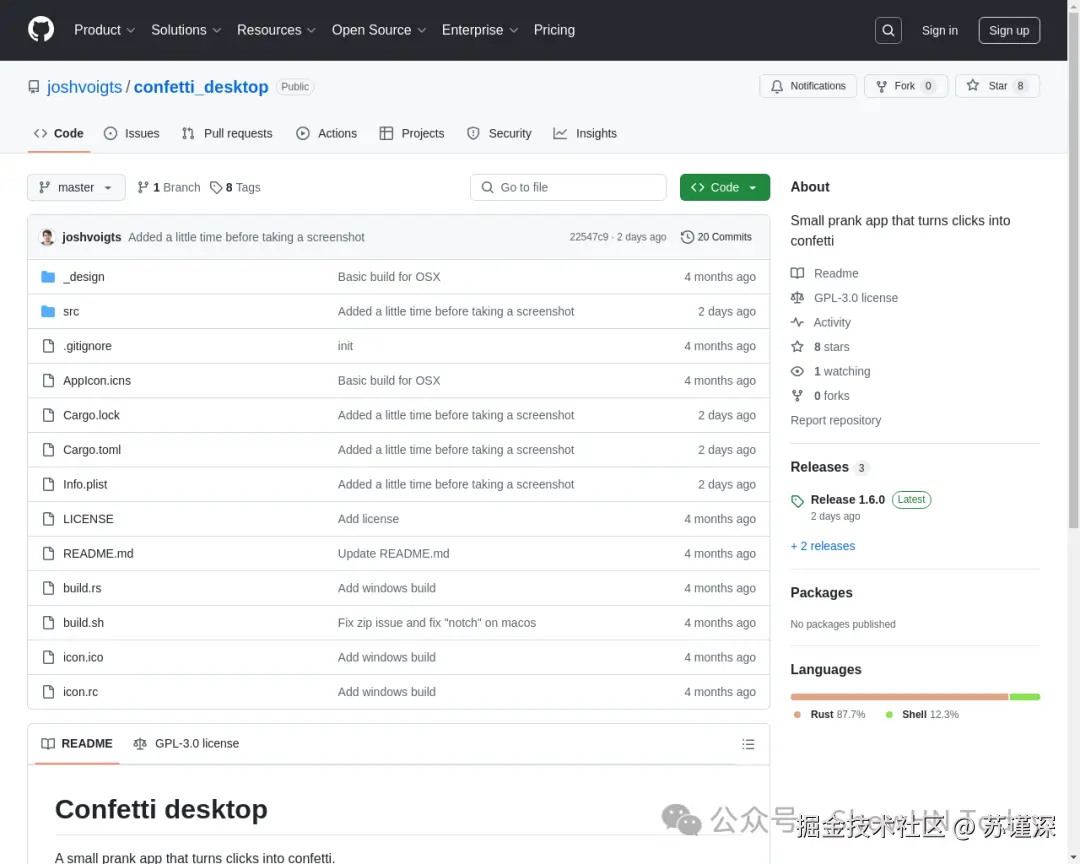Click the tag icon beside 8 Tags
The image size is (1080, 864).
(x=216, y=187)
